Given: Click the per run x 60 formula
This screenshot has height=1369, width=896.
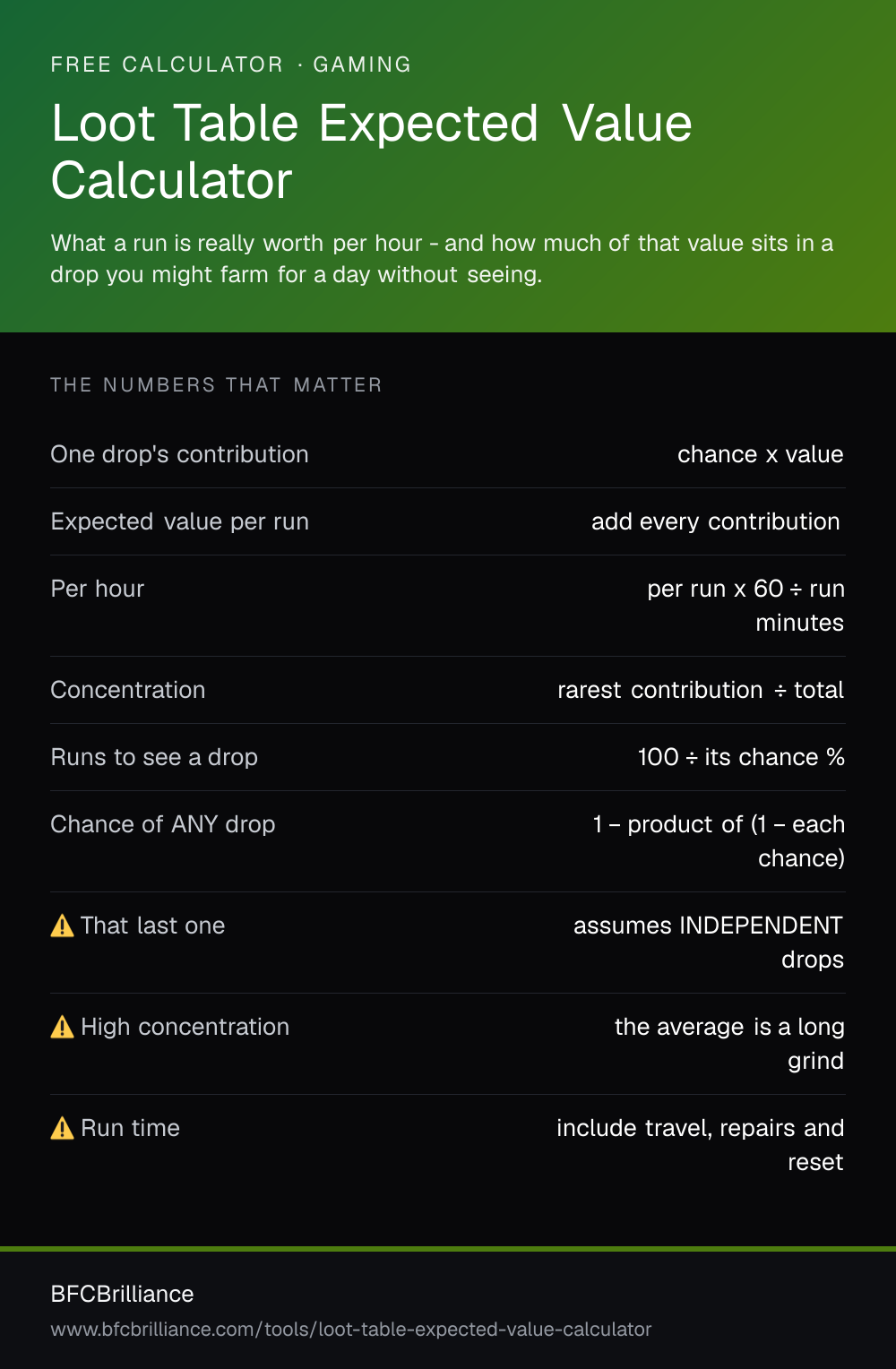Looking at the screenshot, I should click(746, 606).
